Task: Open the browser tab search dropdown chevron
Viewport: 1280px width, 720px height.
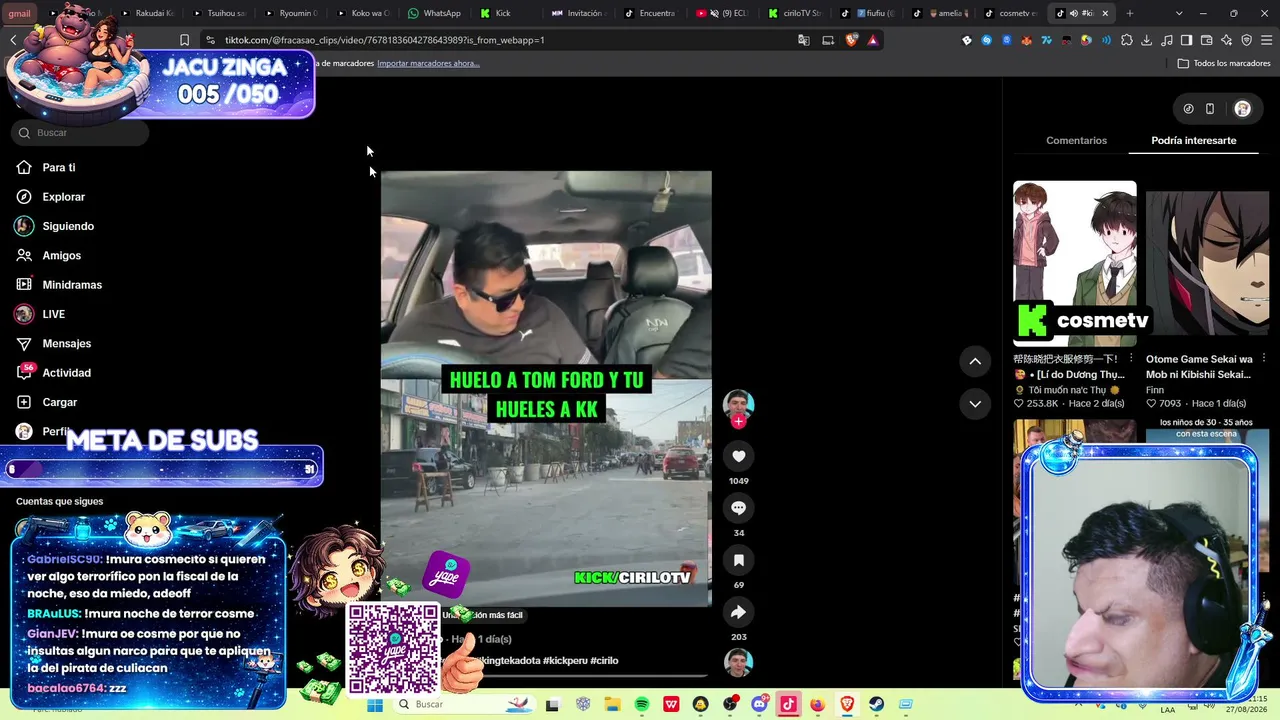Action: [1179, 13]
